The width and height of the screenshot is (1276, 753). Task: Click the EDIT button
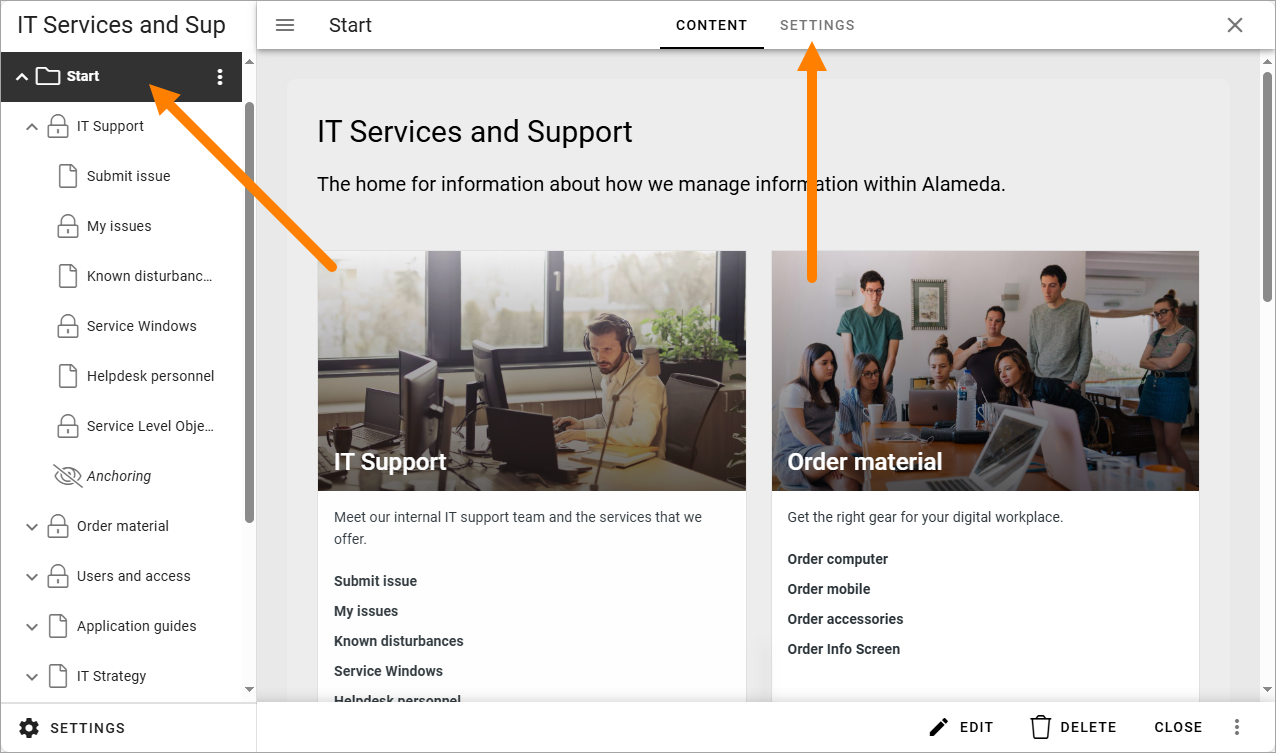pyautogui.click(x=961, y=727)
